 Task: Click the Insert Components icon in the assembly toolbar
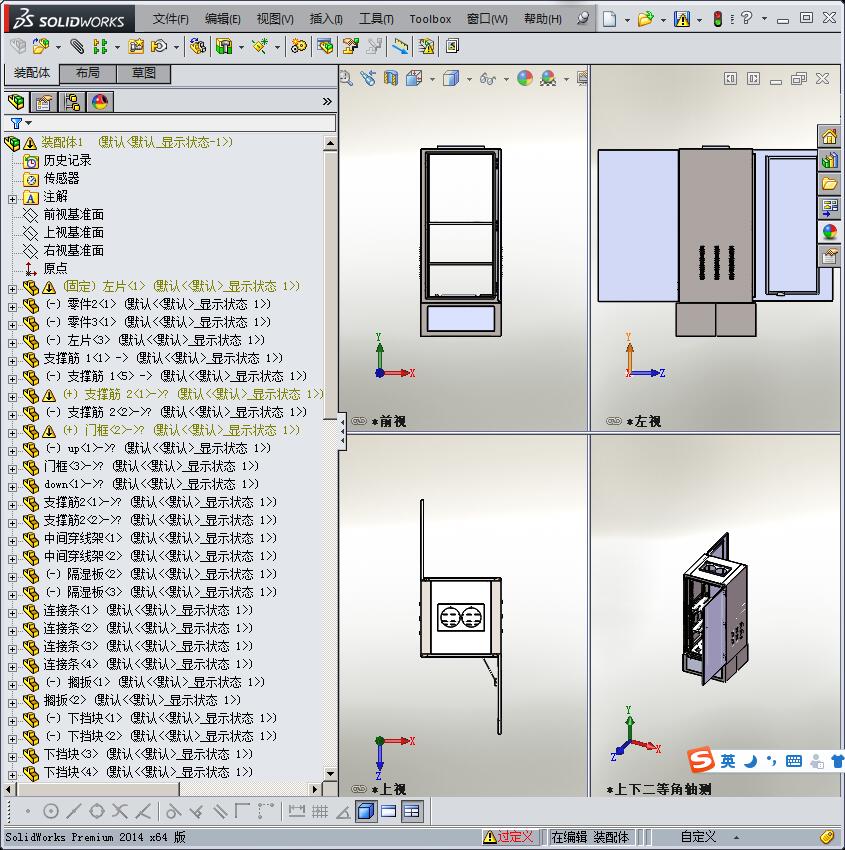point(40,46)
